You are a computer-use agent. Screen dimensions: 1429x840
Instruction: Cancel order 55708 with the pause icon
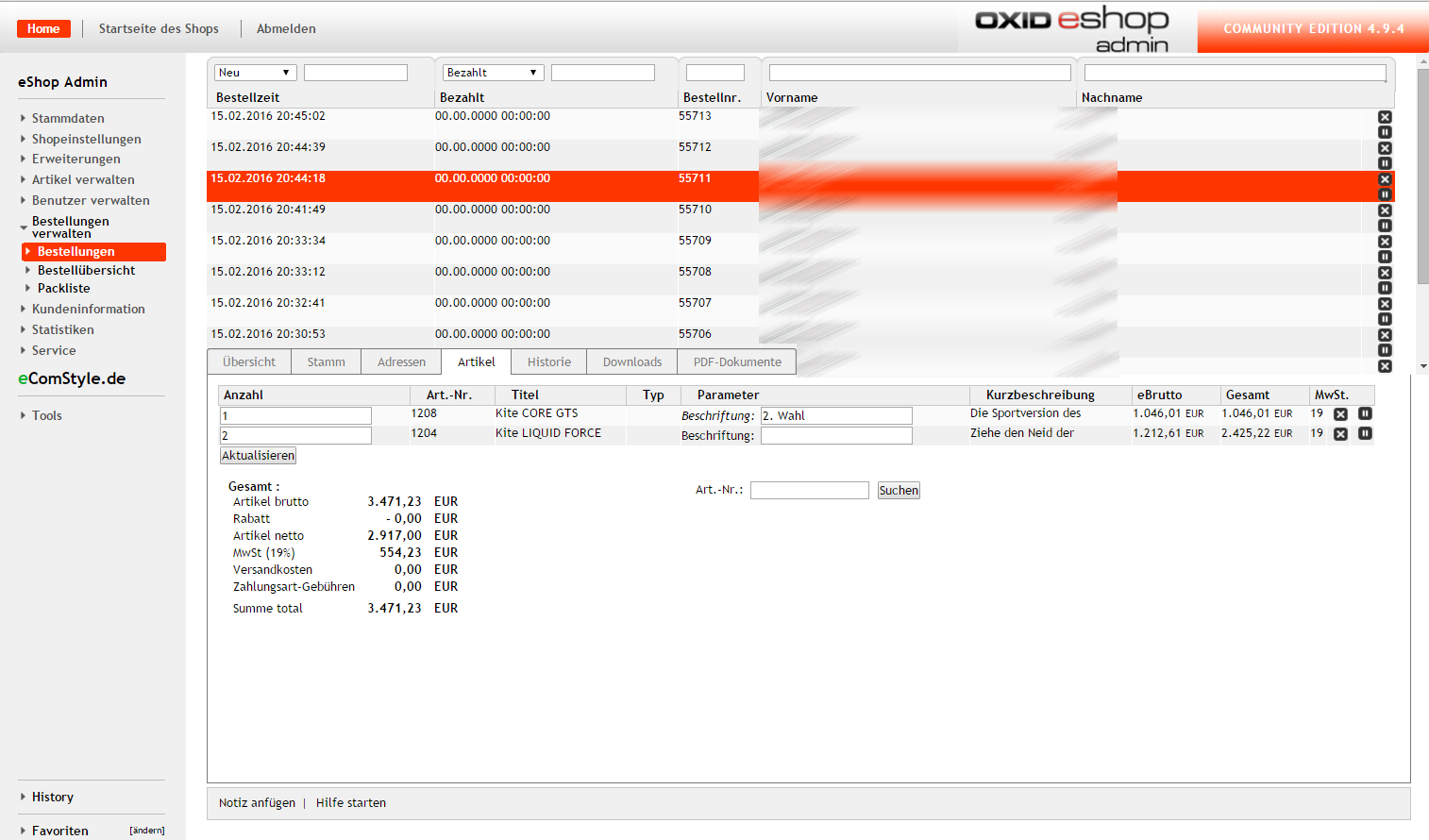(x=1385, y=288)
